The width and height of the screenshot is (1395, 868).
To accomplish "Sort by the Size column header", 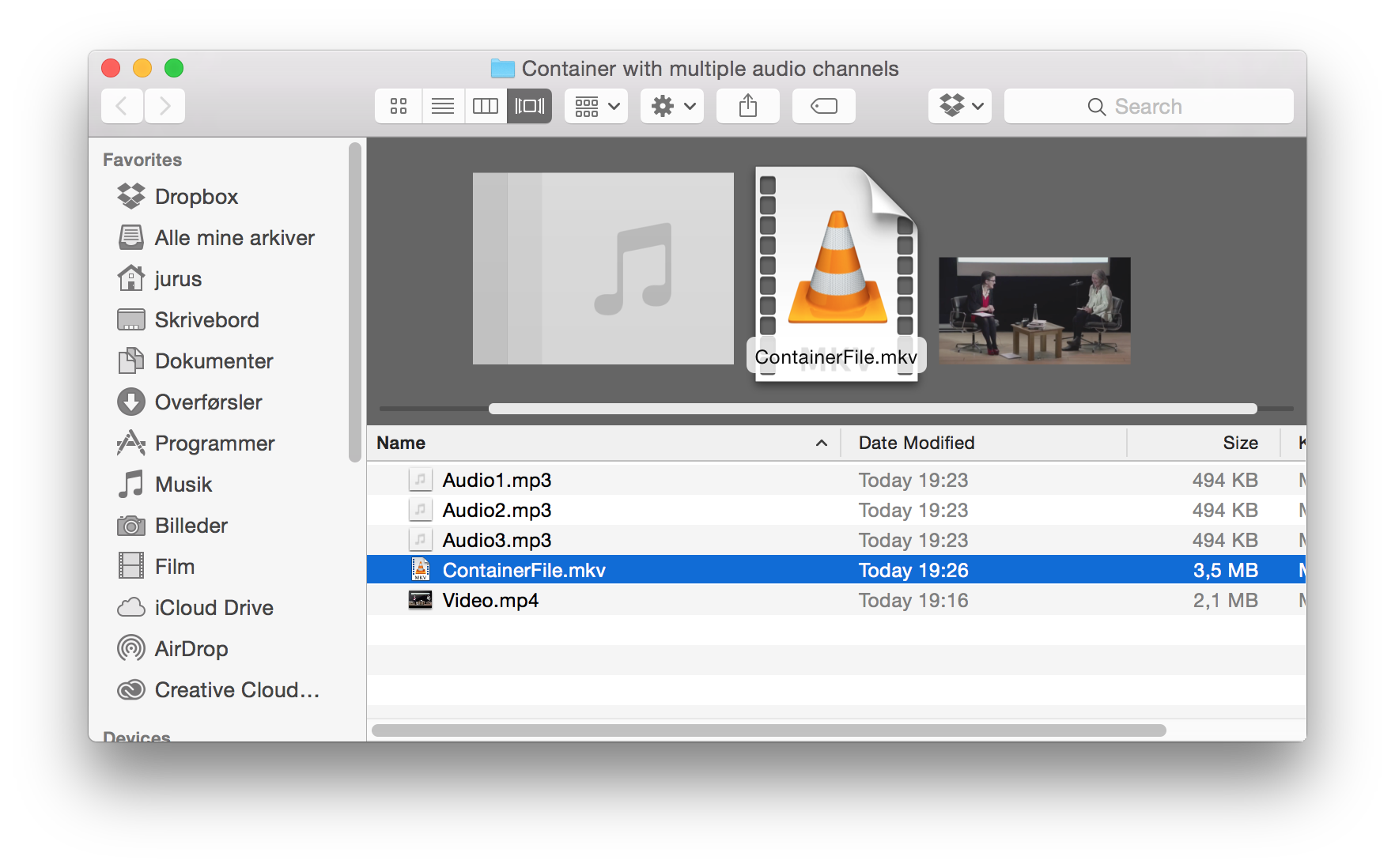I will (x=1203, y=443).
